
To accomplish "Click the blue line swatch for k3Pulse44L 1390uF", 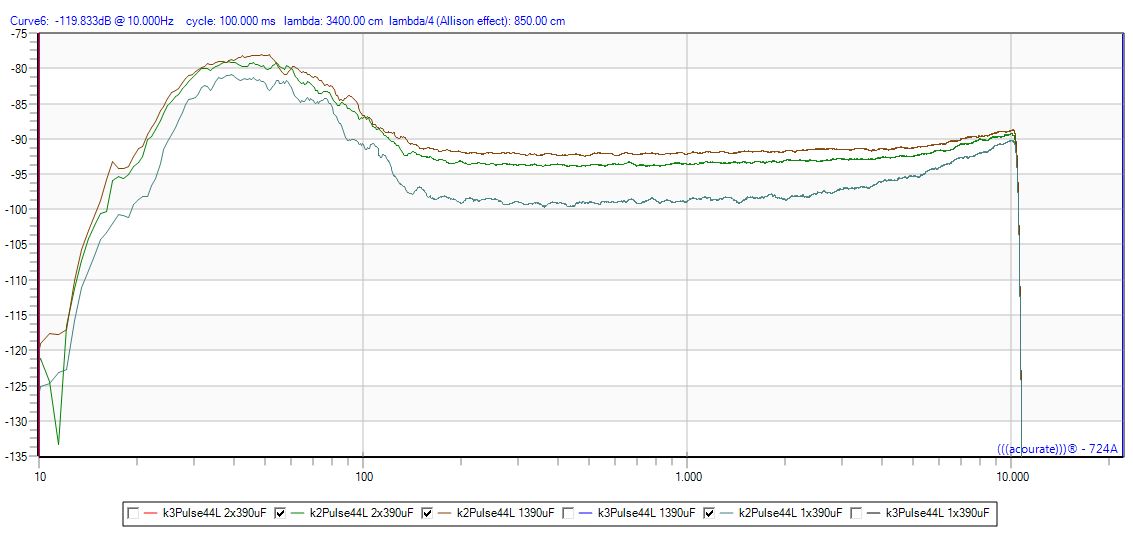I will coord(585,513).
